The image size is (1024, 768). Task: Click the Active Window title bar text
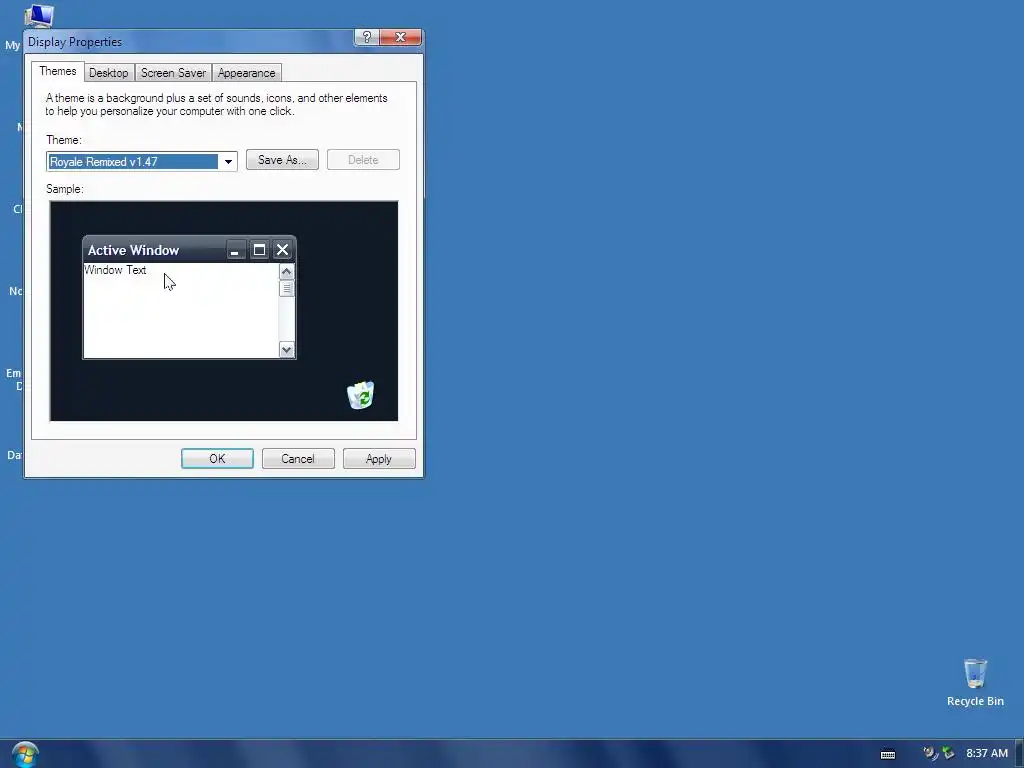(133, 250)
